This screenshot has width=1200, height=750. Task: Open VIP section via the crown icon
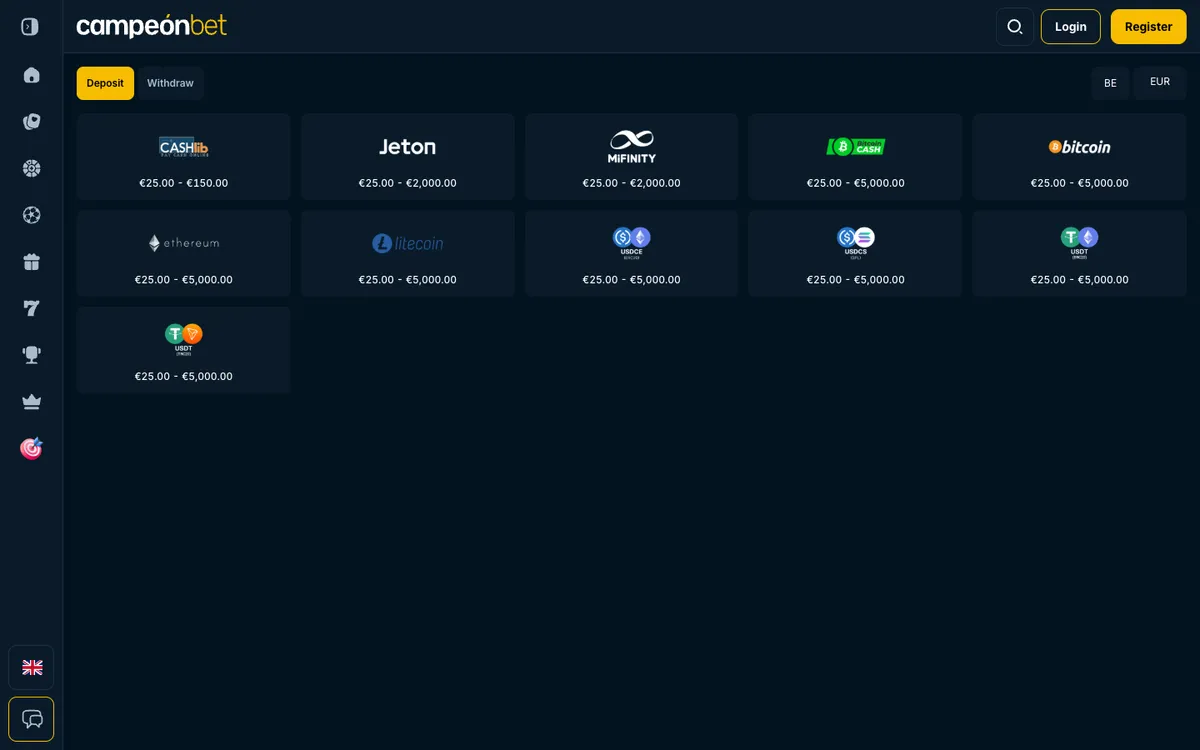tap(31, 402)
